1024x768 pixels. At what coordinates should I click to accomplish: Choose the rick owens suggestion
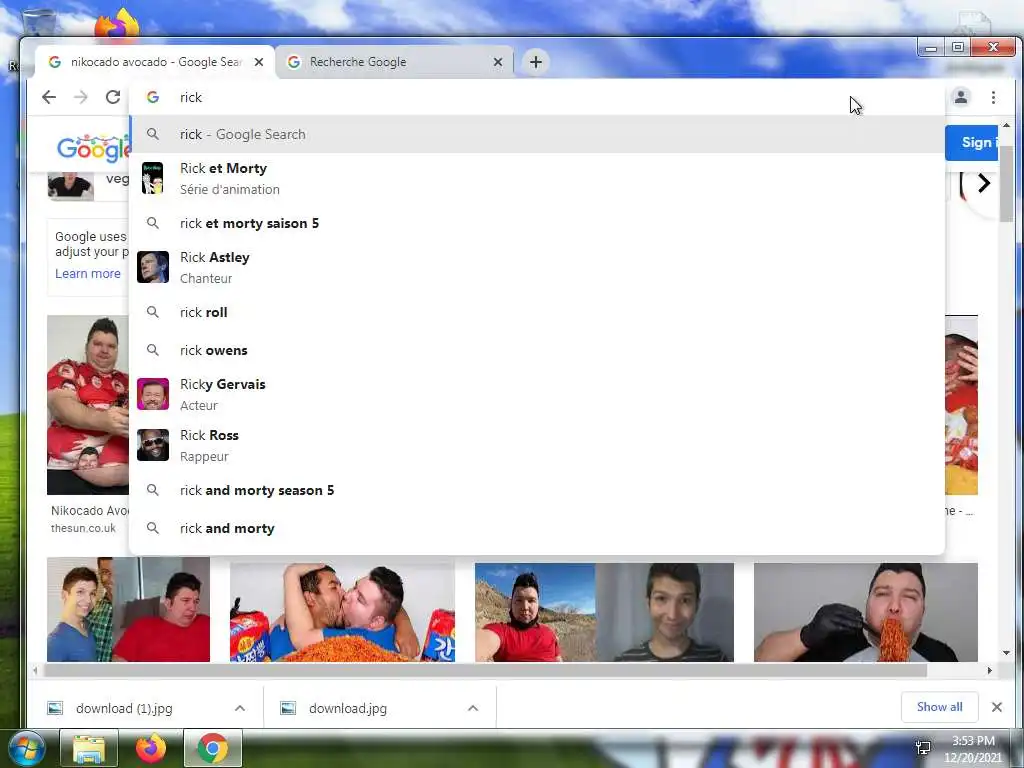[x=537, y=351]
